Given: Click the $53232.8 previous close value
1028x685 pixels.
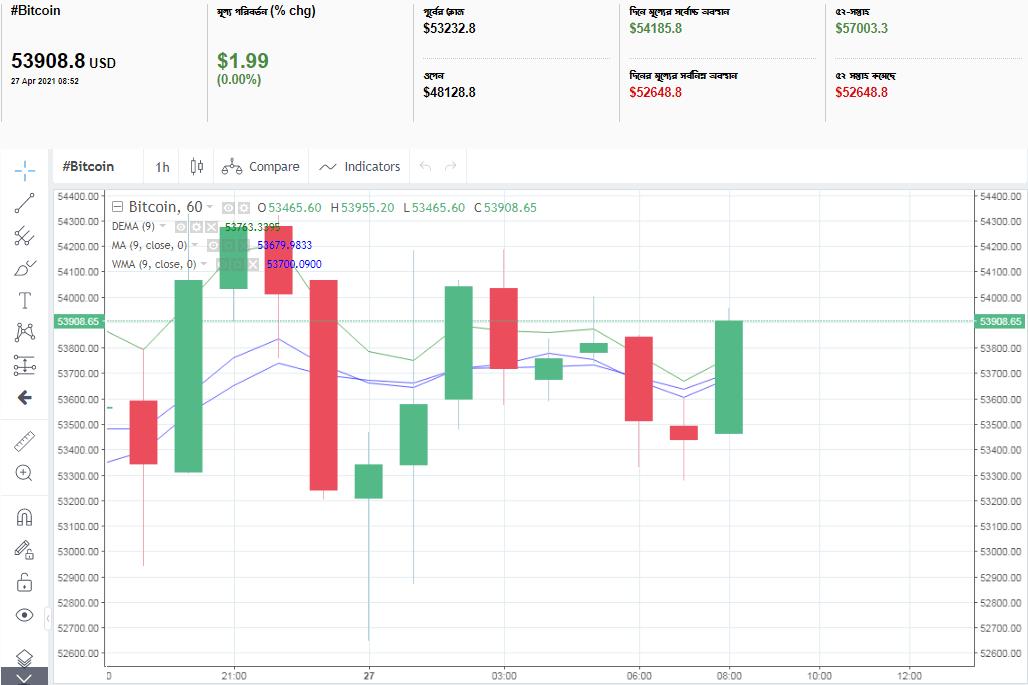Looking at the screenshot, I should click(449, 28).
